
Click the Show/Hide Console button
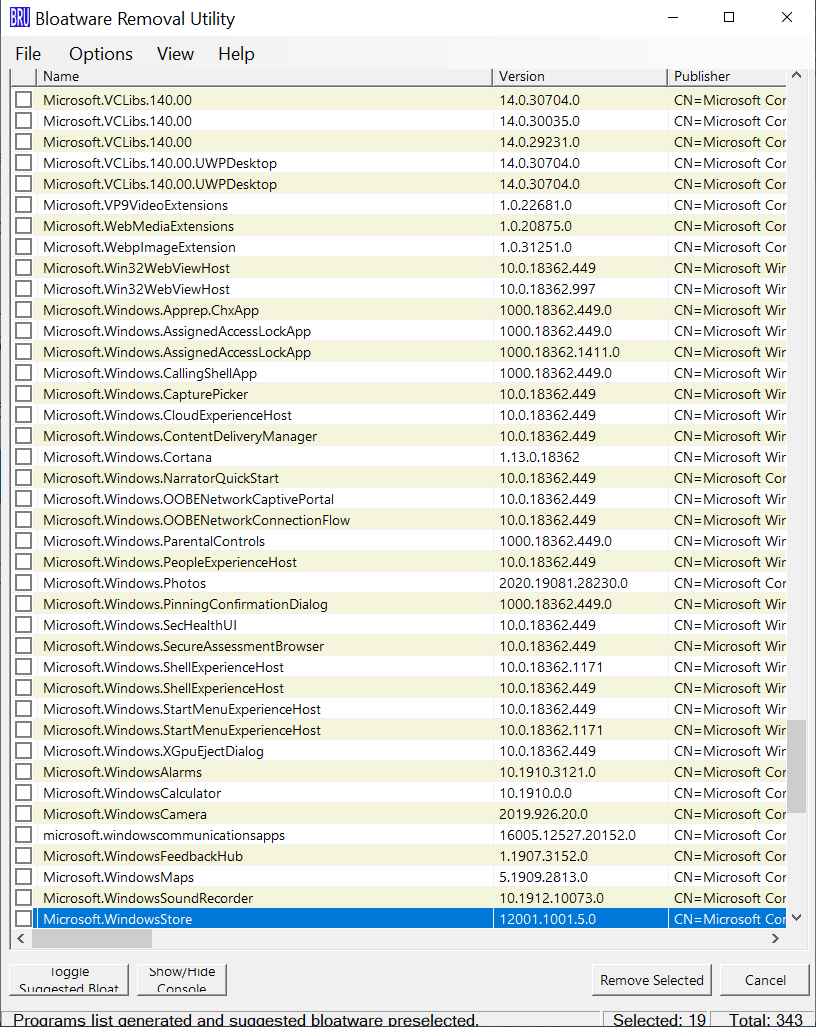(182, 980)
